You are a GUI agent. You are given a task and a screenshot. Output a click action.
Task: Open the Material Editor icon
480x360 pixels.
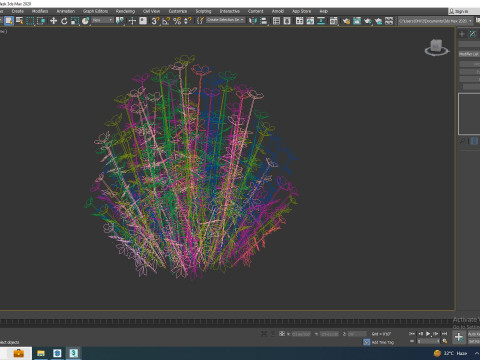(x=333, y=21)
